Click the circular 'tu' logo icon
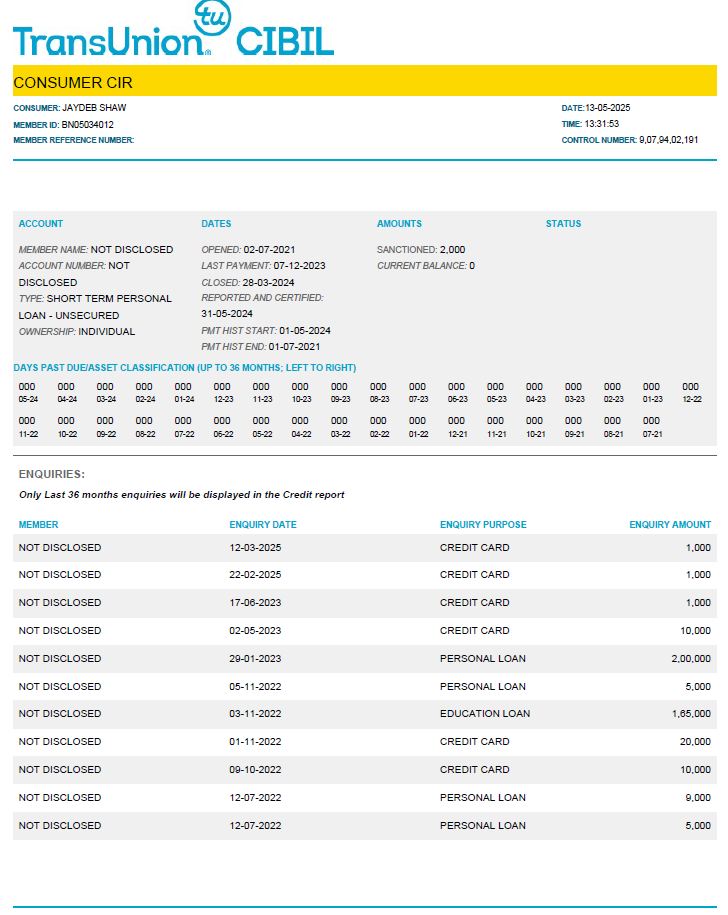This screenshot has width=728, height=915. [210, 18]
